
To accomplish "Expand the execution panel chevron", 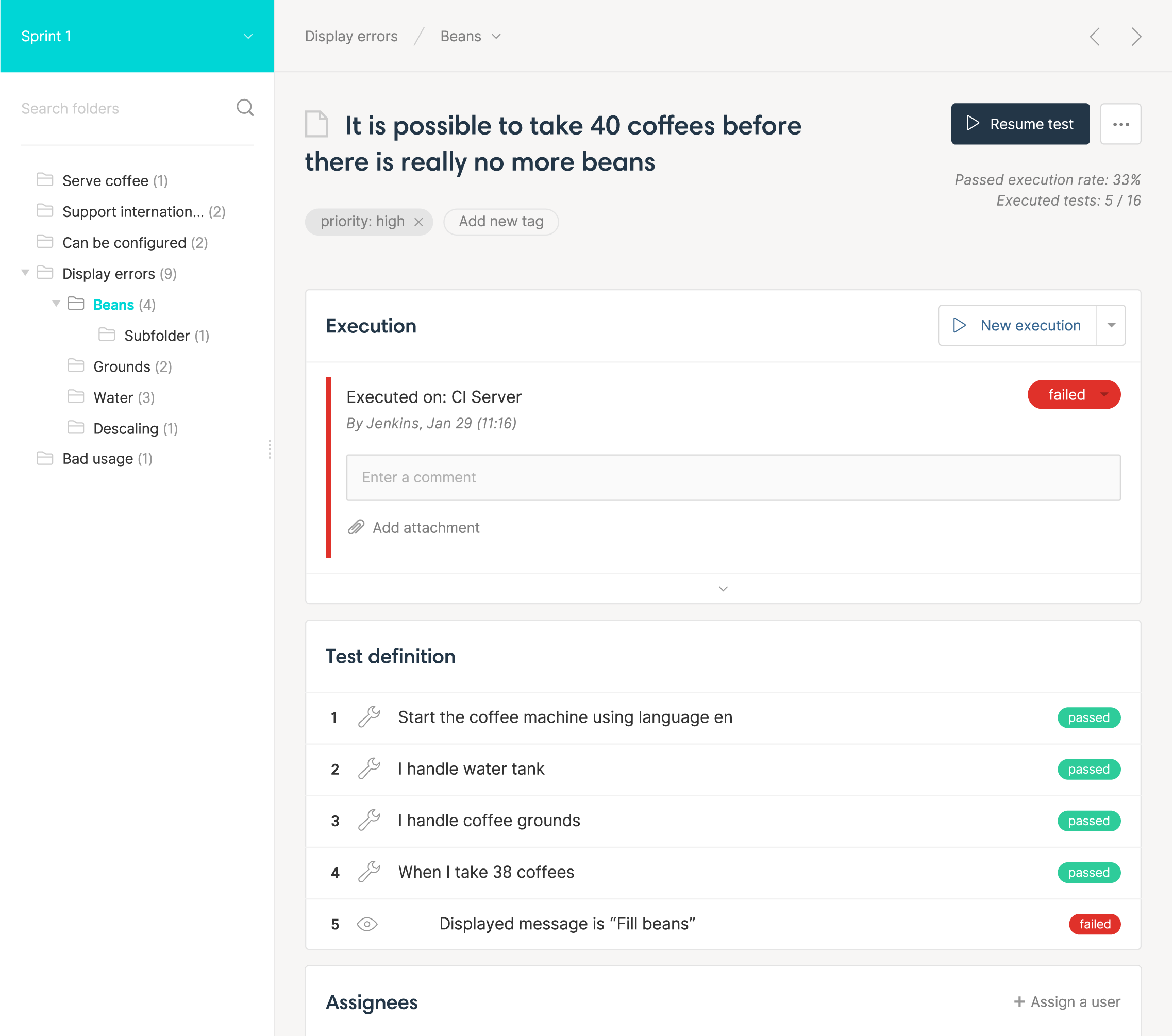I will coord(723,589).
